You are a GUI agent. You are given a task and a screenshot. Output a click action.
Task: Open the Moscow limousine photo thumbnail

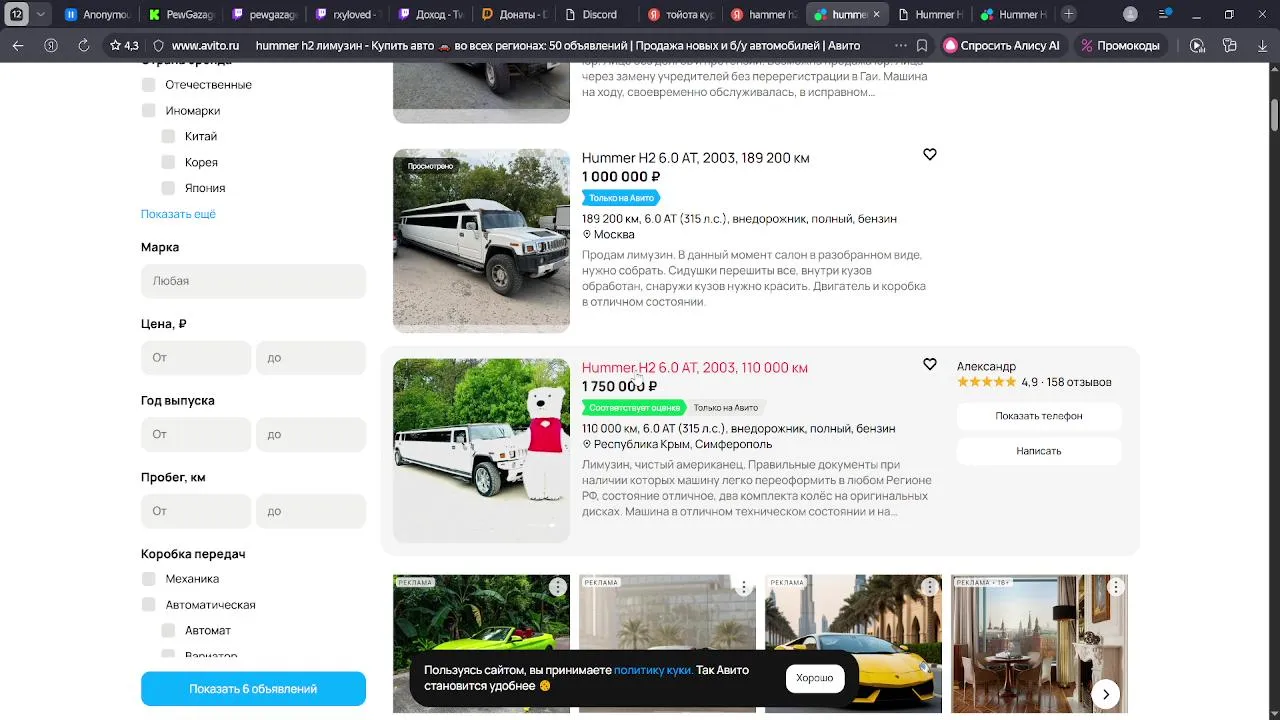coord(481,240)
